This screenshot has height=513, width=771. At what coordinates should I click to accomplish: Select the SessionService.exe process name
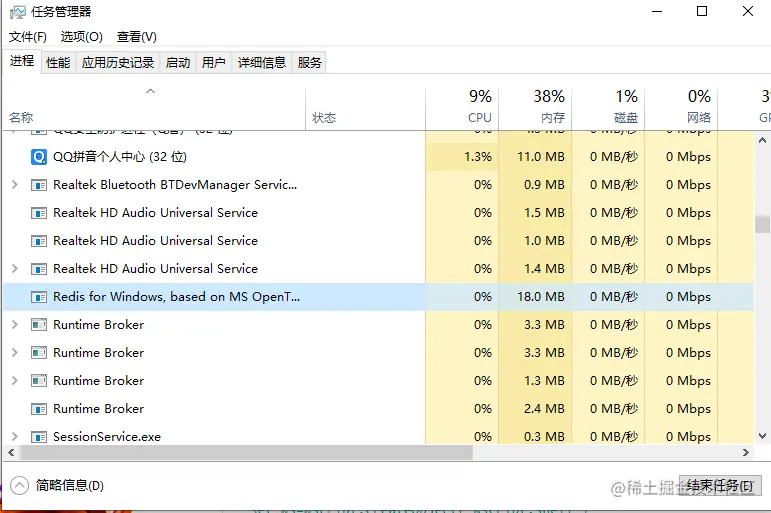[107, 437]
